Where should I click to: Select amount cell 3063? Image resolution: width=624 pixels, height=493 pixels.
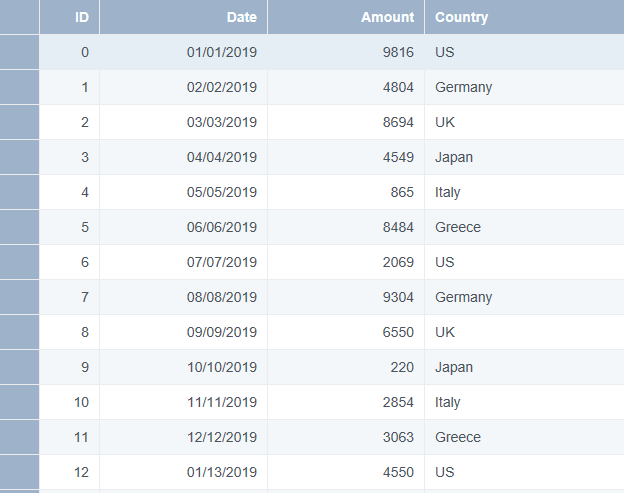[346, 437]
